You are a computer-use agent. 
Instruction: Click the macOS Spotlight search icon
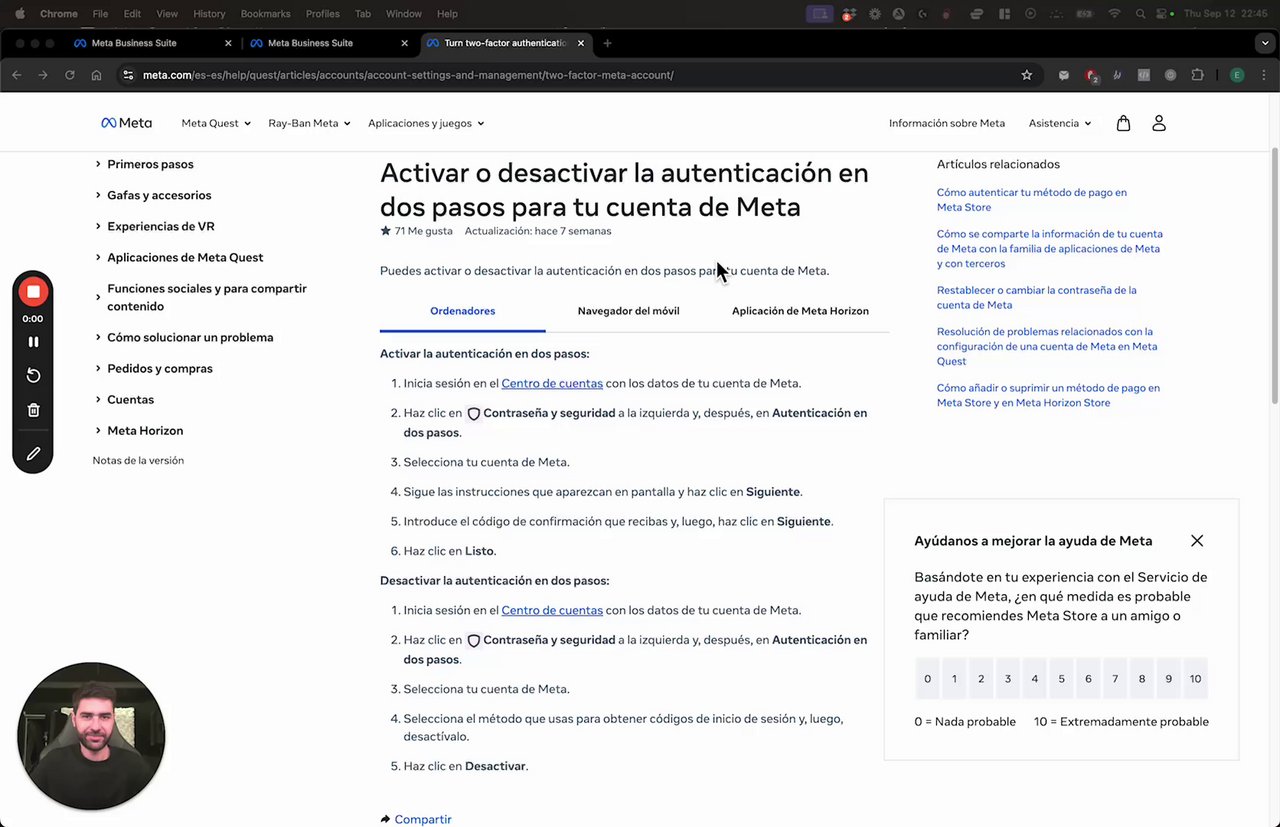(x=1140, y=14)
